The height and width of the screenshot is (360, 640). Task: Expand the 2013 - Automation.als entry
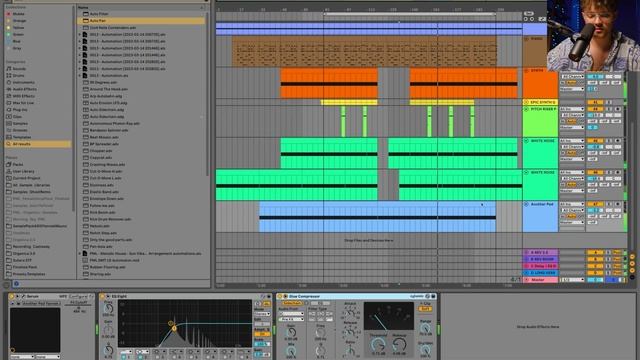pyautogui.click(x=80, y=76)
